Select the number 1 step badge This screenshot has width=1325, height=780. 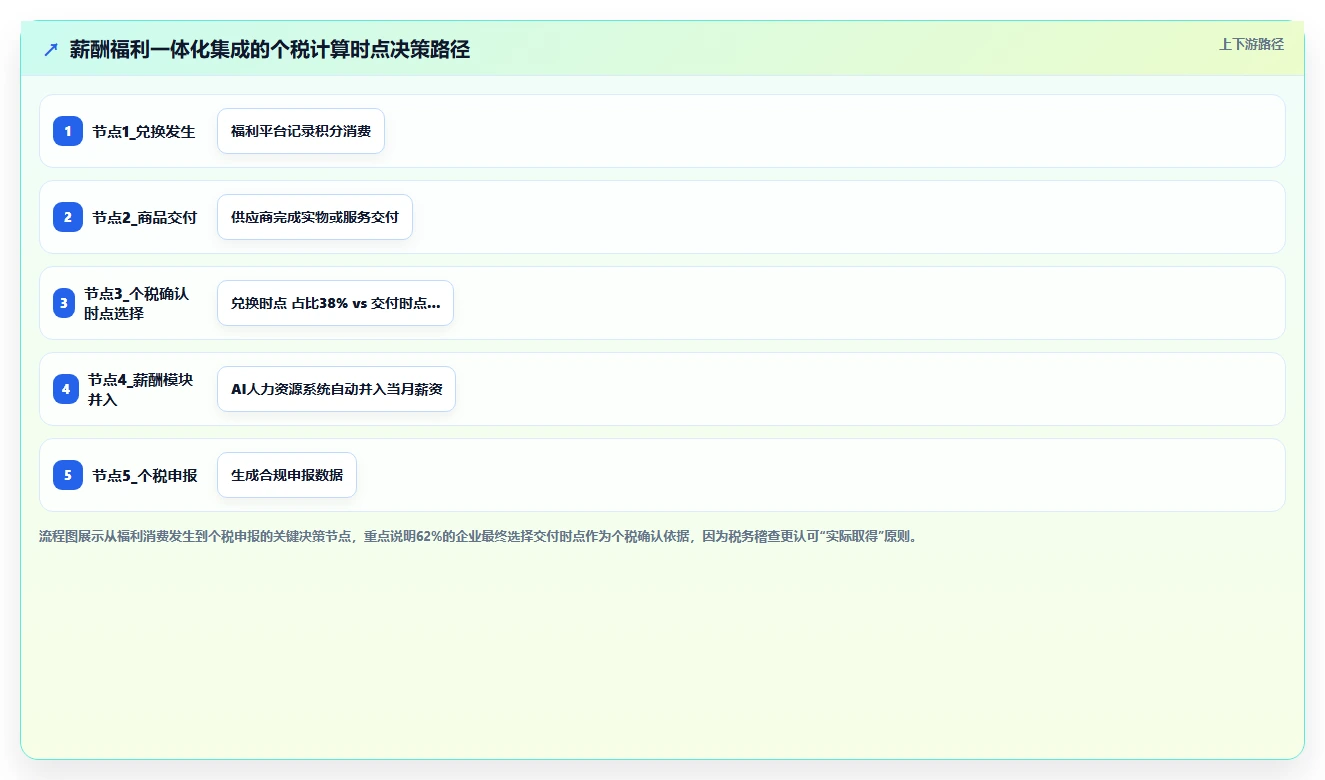[68, 131]
